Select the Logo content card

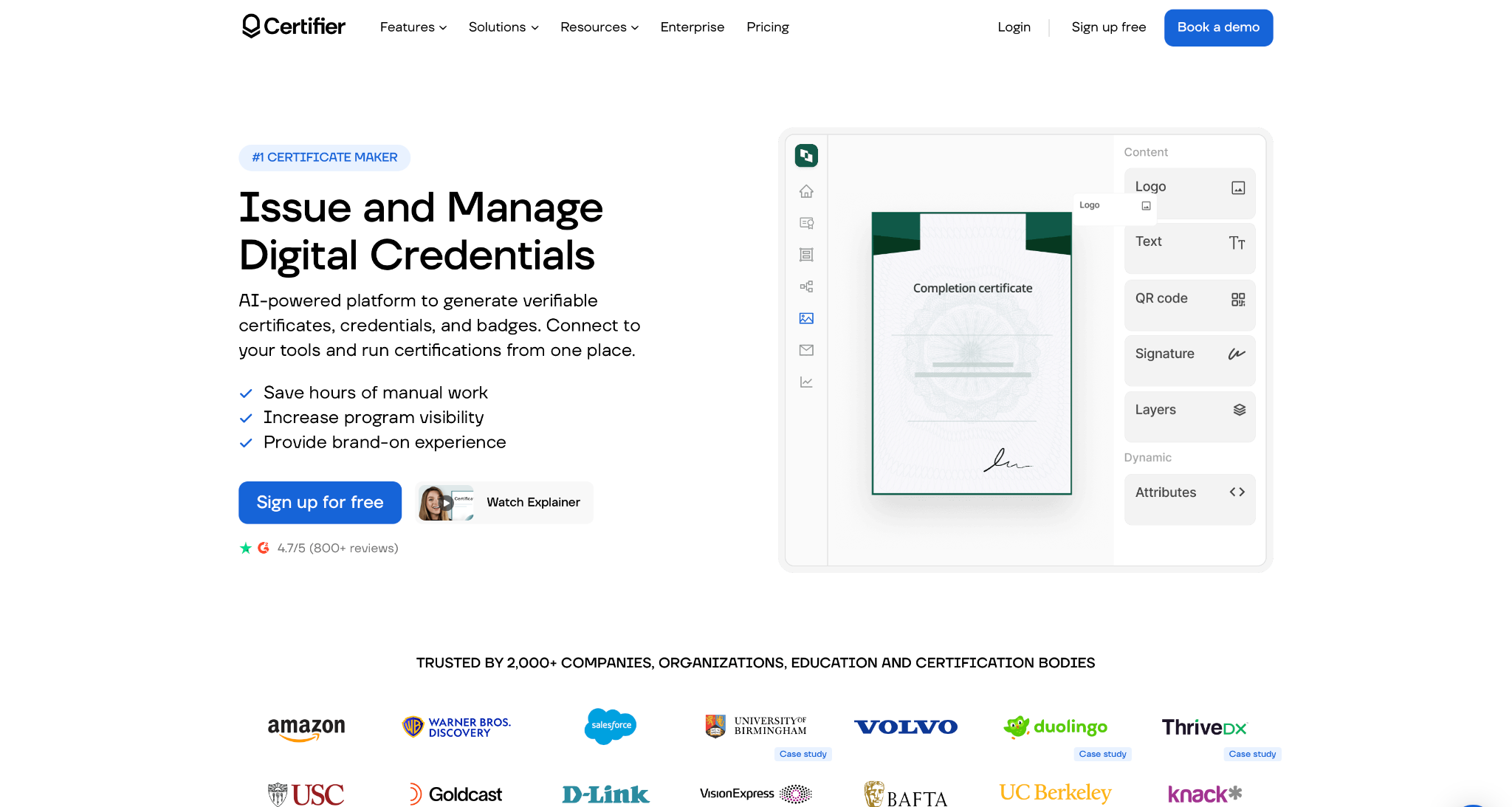[1189, 193]
